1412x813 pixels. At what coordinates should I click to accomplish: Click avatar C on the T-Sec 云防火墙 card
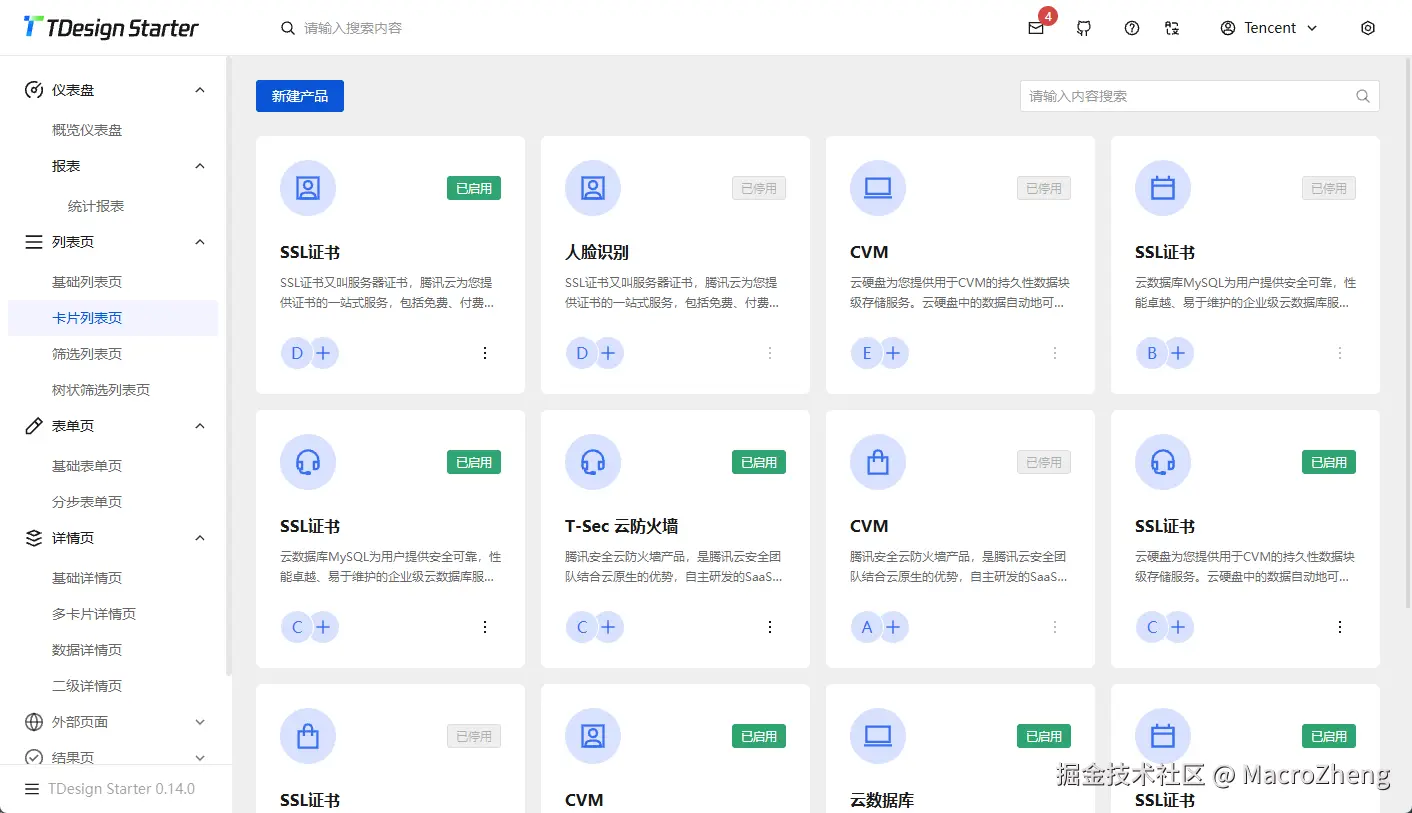[x=582, y=627]
